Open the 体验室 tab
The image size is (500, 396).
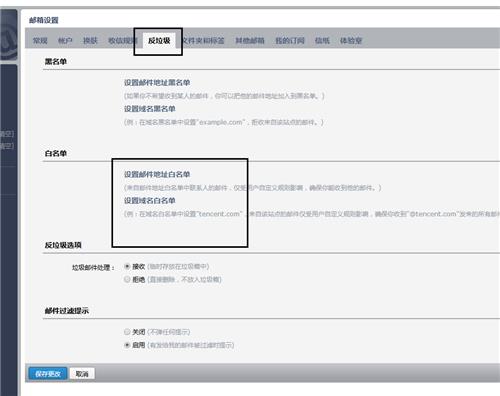351,41
